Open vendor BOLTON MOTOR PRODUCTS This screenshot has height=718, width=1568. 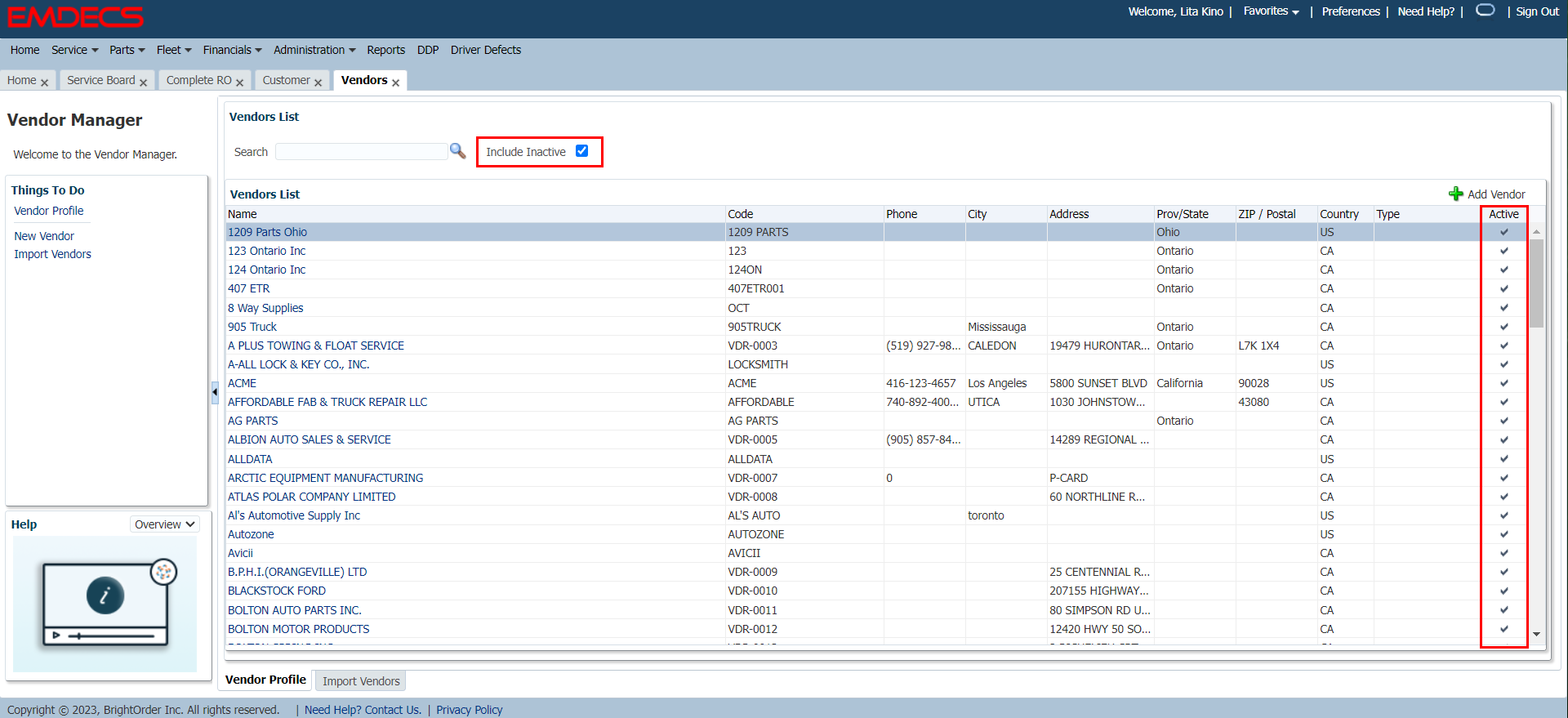point(299,629)
